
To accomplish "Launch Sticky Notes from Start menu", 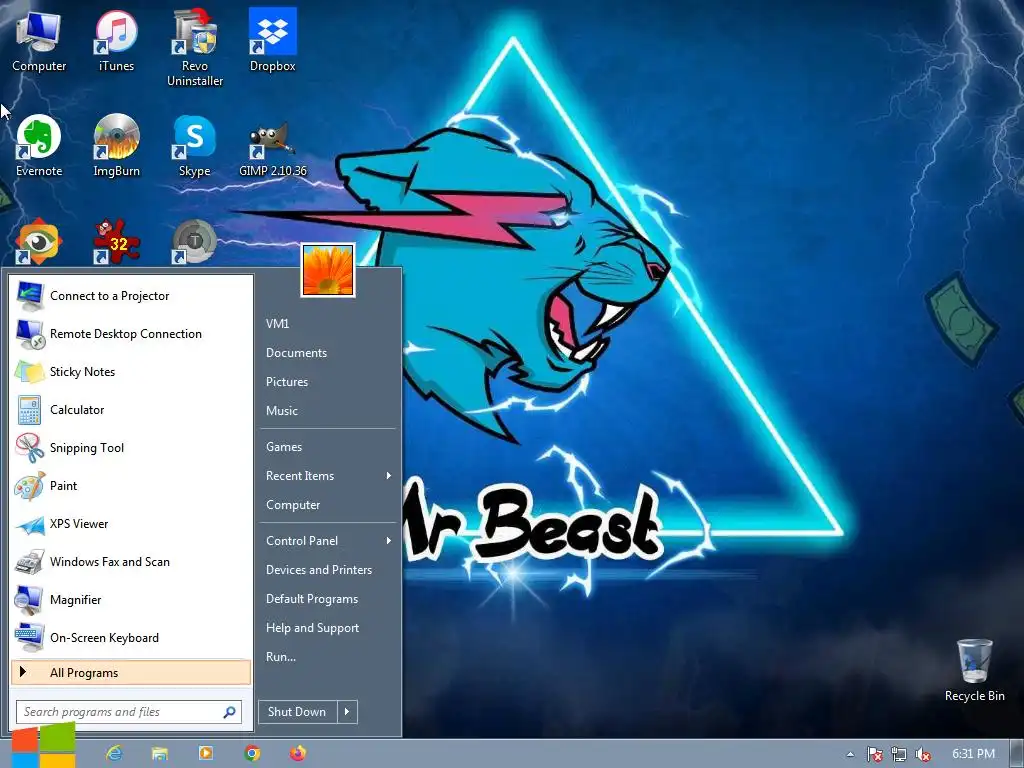I will [x=131, y=372].
